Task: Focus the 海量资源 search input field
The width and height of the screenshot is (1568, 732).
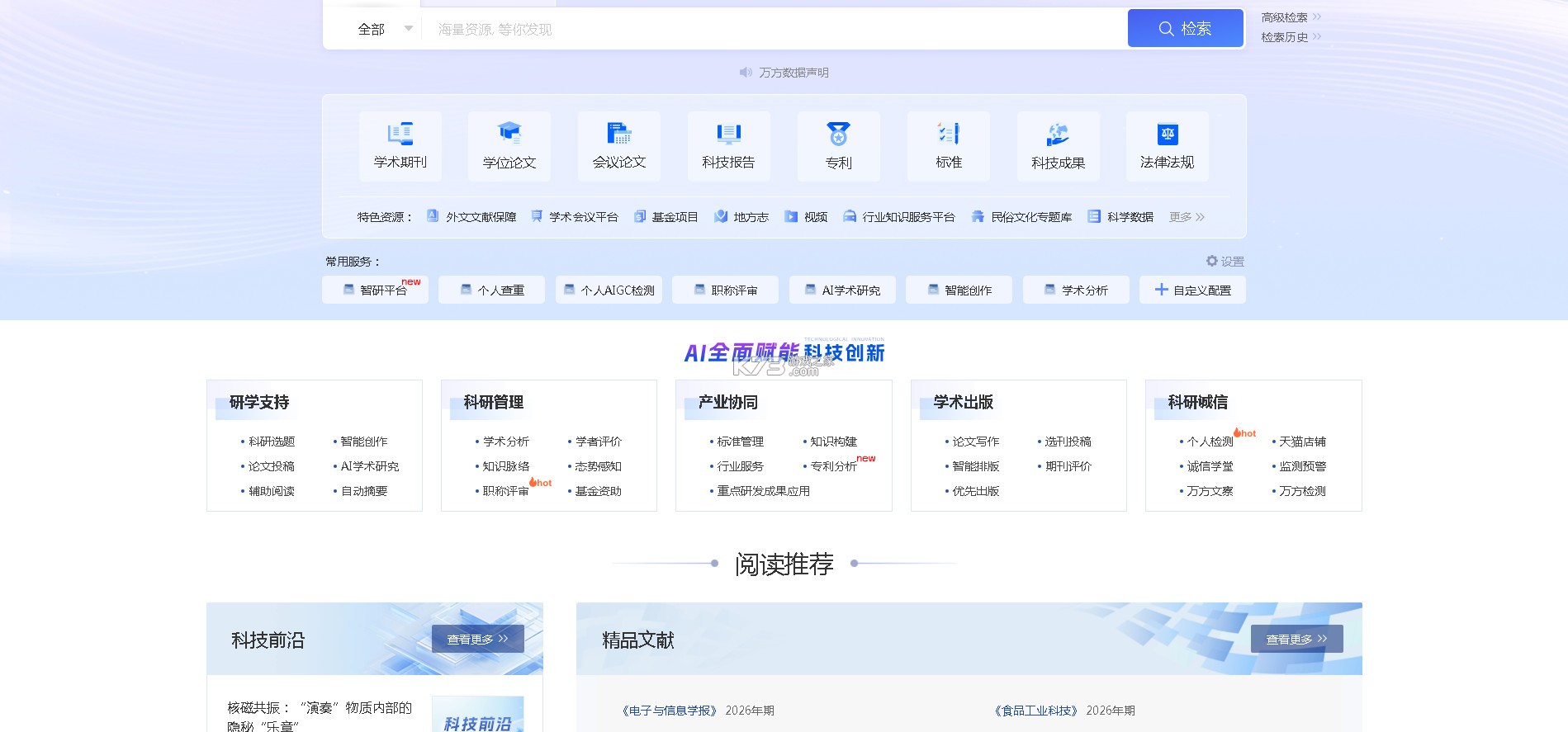Action: coord(775,29)
